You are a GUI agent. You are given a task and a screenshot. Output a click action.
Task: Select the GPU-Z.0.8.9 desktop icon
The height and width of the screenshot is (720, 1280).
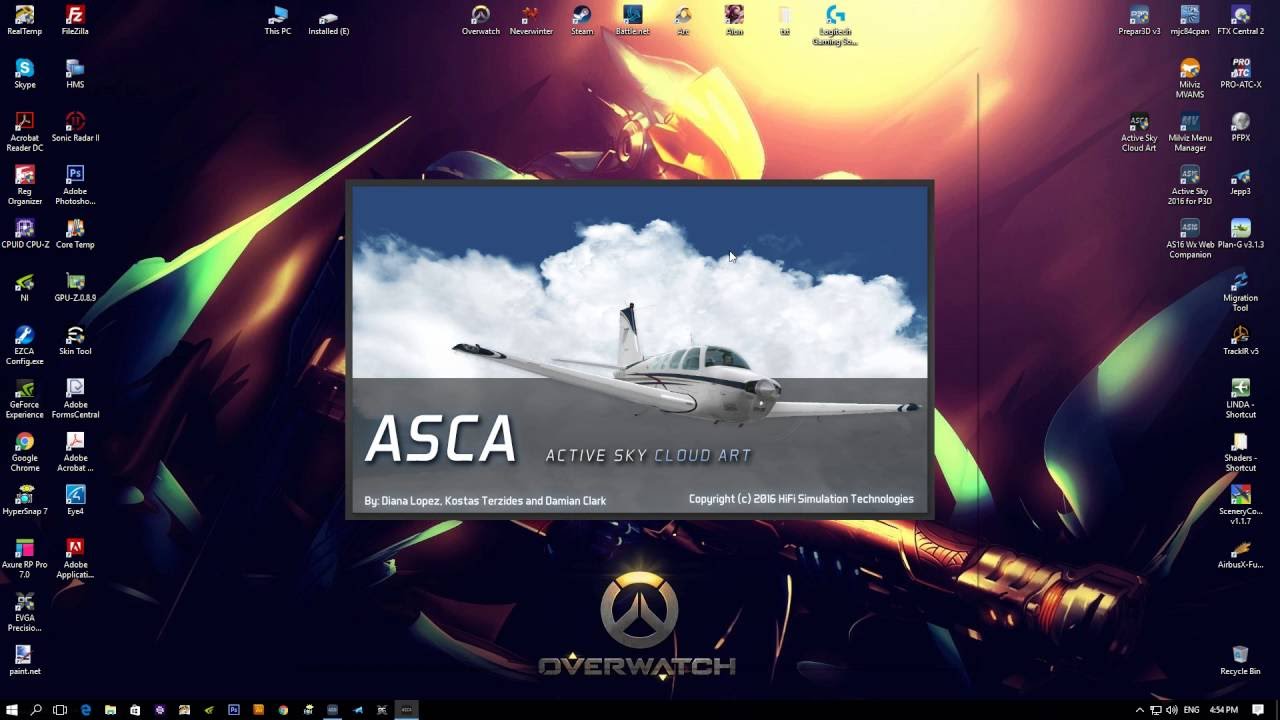click(75, 286)
